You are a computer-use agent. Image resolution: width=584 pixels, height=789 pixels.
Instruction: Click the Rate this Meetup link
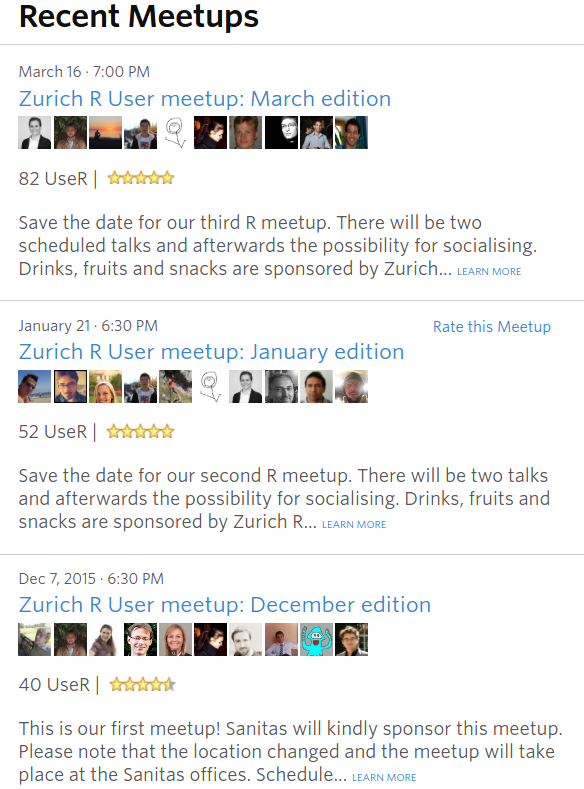[x=492, y=327]
